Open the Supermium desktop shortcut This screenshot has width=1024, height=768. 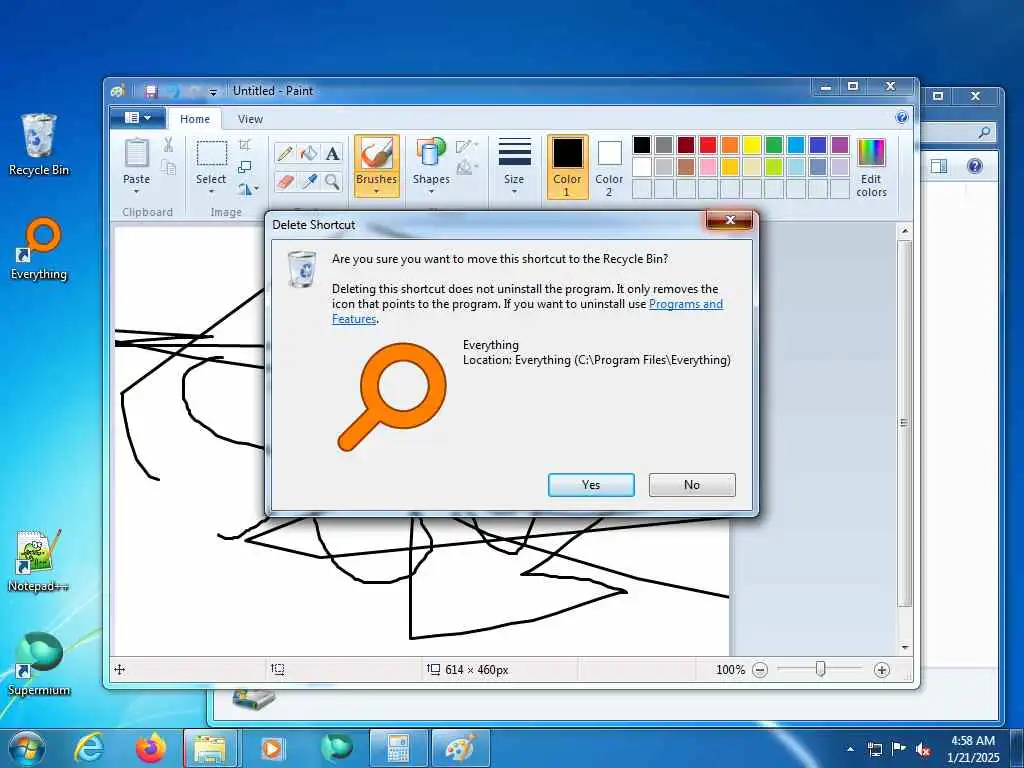pos(39,664)
